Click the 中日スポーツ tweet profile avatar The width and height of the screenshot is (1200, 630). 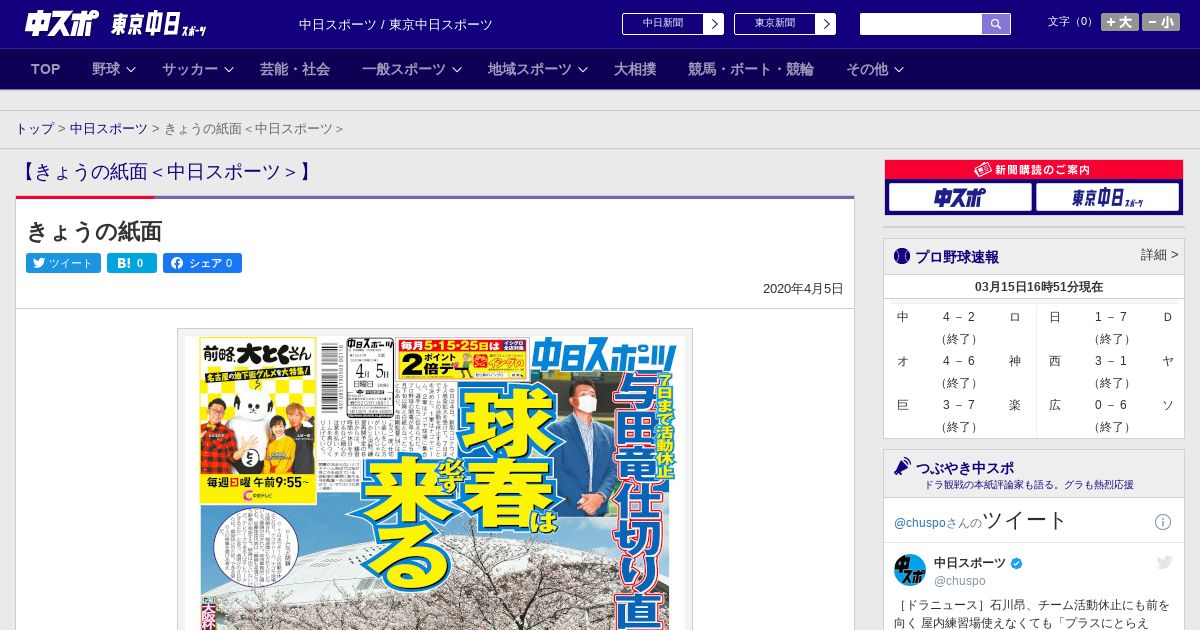pyautogui.click(x=910, y=570)
